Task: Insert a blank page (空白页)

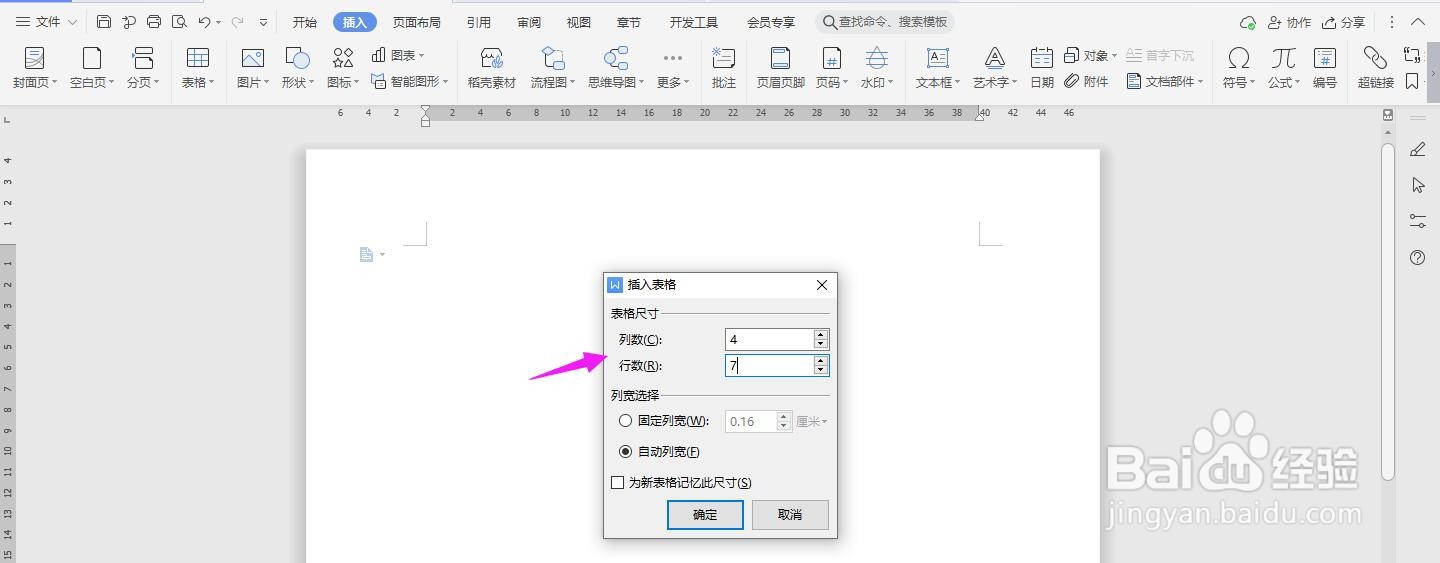Action: pos(92,68)
